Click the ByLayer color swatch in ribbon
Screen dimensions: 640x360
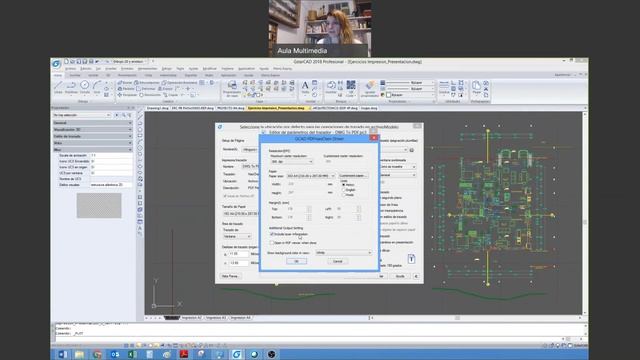point(389,95)
